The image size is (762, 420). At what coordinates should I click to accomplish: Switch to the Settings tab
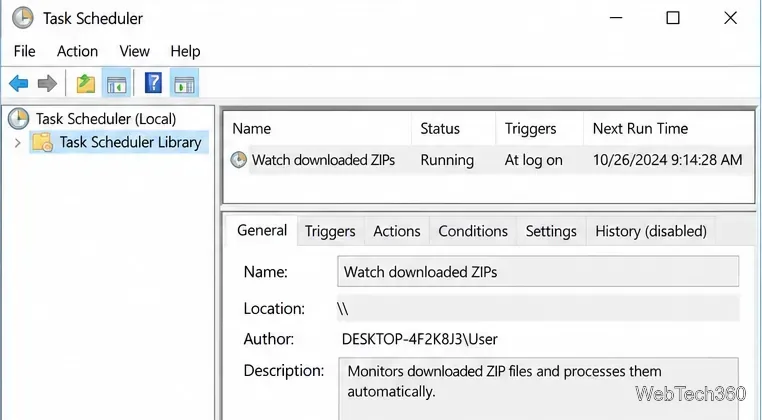551,231
